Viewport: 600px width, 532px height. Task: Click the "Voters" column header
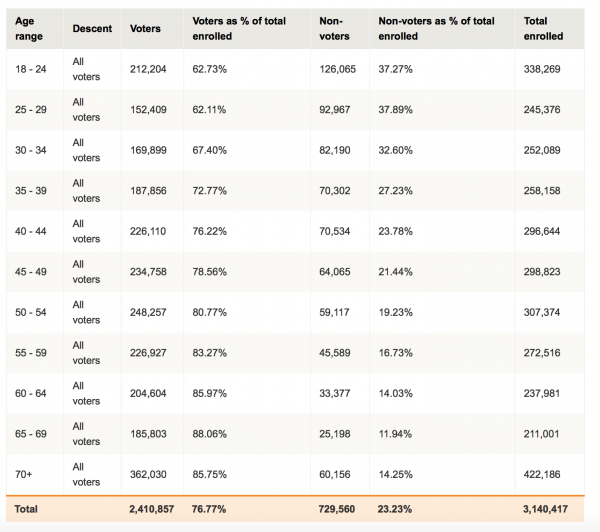(145, 29)
